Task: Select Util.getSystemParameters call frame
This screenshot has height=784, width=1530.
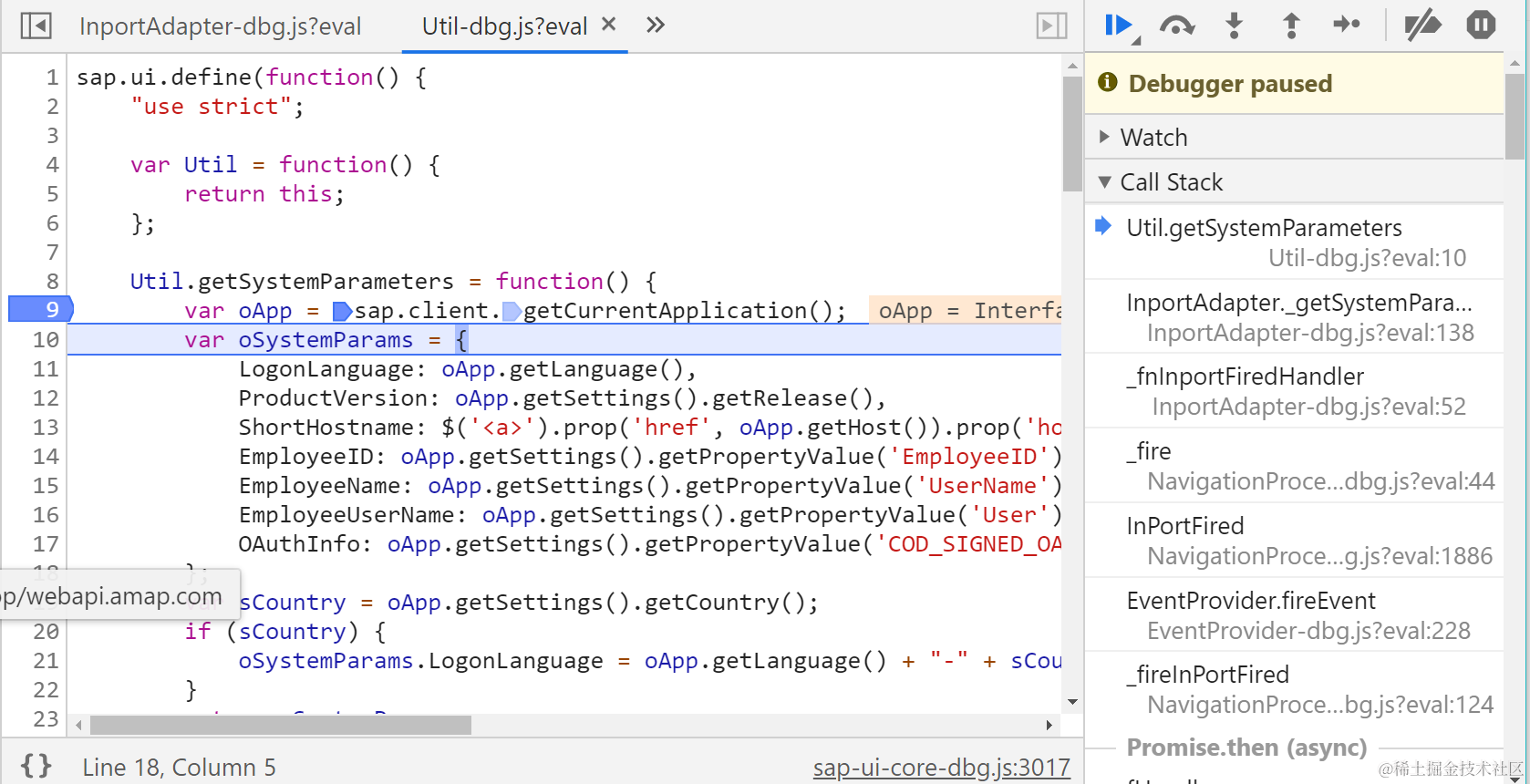Action: [1295, 242]
